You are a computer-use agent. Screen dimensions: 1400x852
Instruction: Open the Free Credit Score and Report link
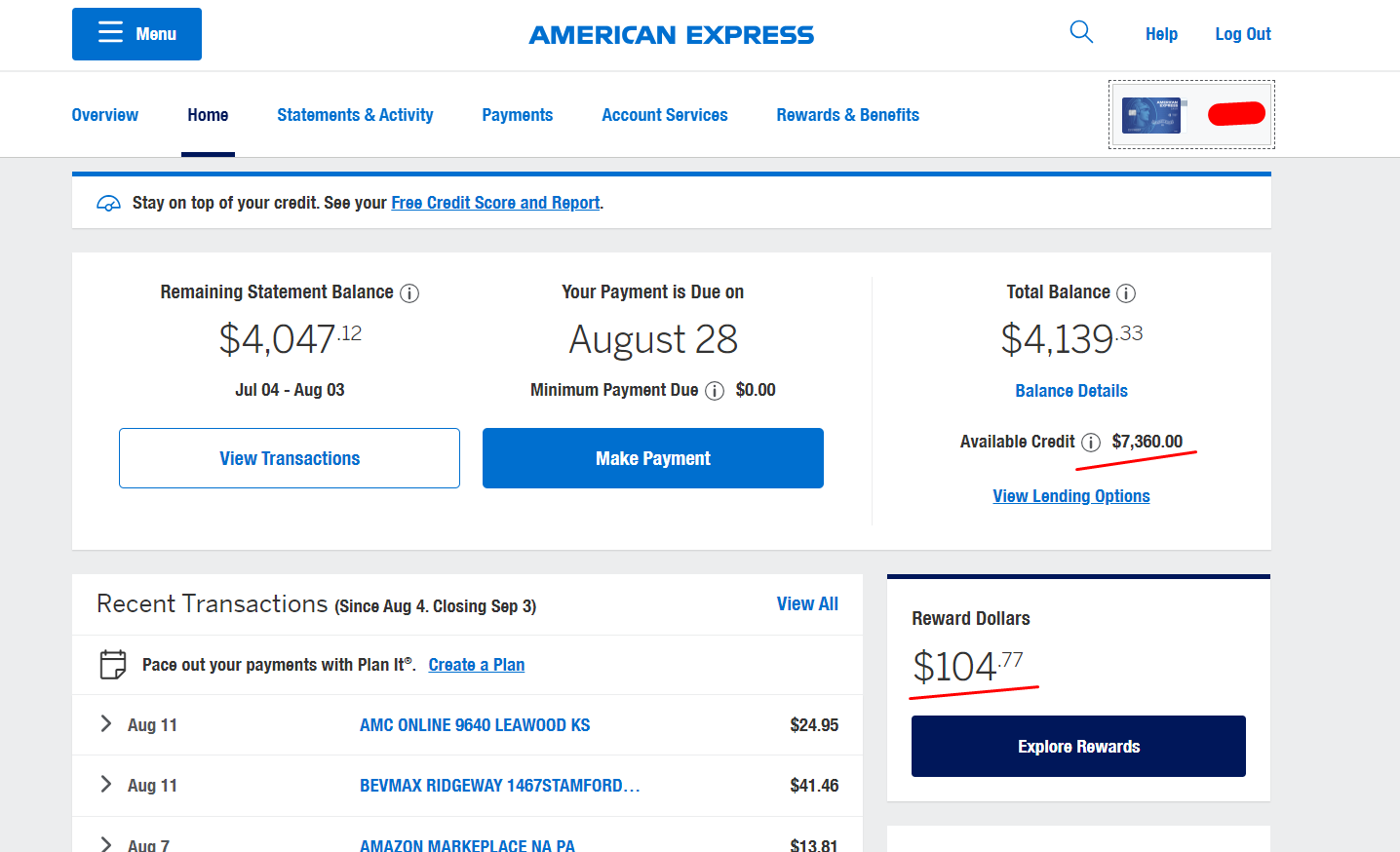(x=495, y=203)
